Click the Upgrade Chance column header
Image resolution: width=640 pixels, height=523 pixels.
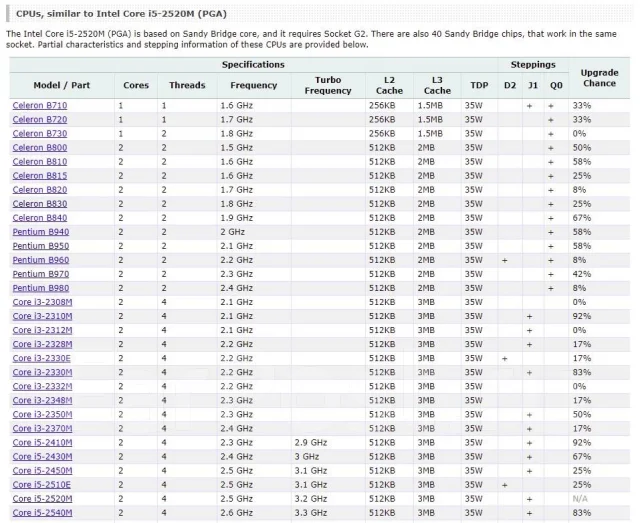[x=599, y=78]
